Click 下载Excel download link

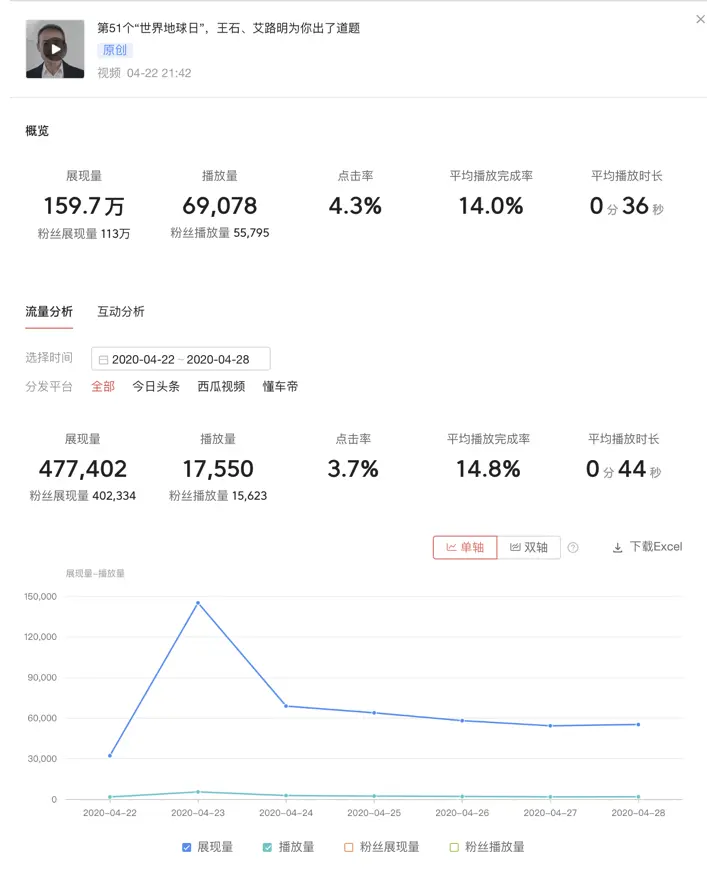(648, 547)
